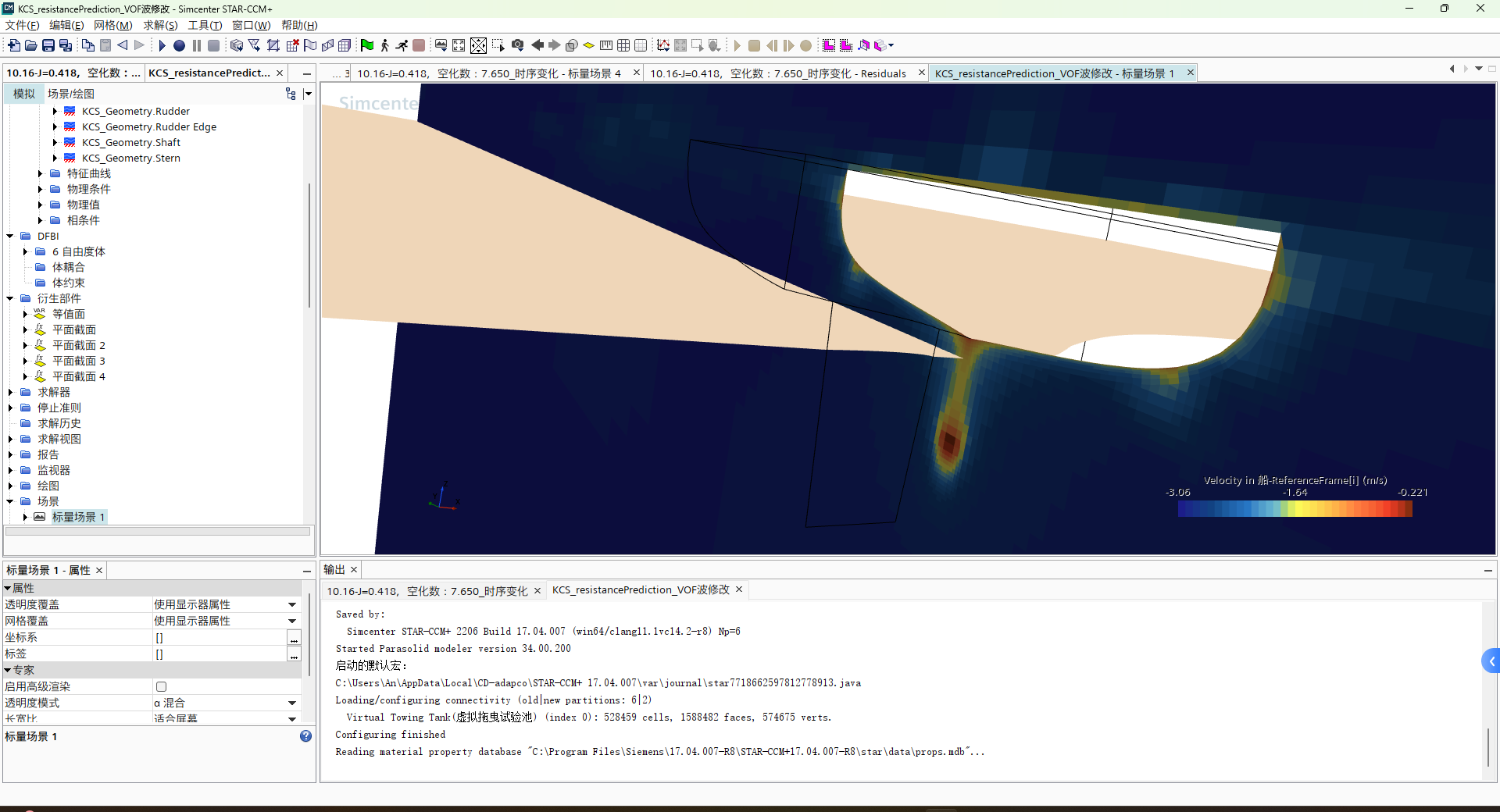Expand the 6 自由度体 tree node
This screenshot has height=812, width=1500.
click(x=25, y=251)
